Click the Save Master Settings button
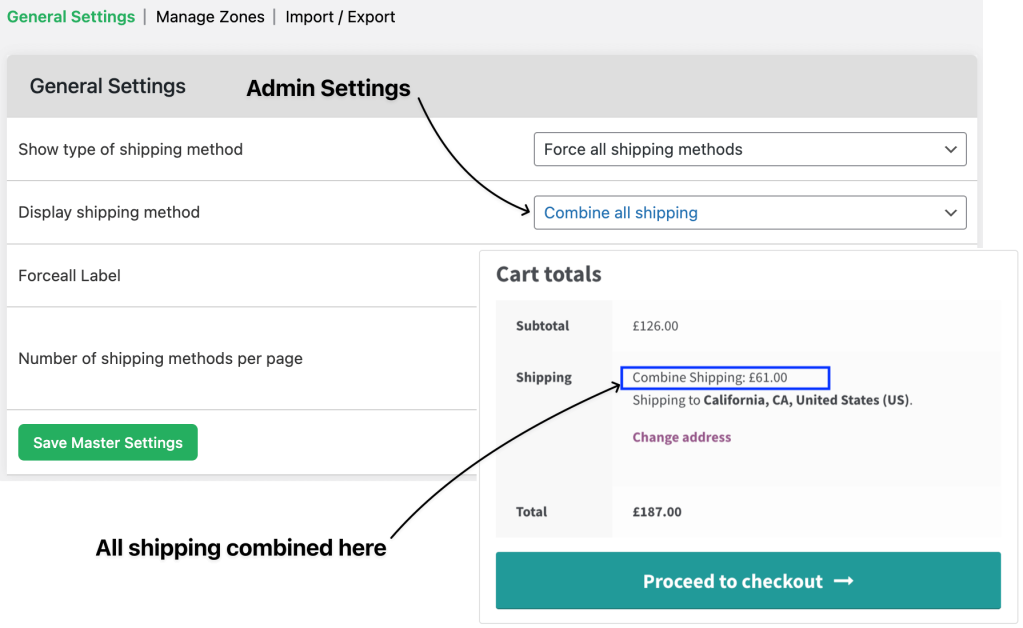 (108, 442)
